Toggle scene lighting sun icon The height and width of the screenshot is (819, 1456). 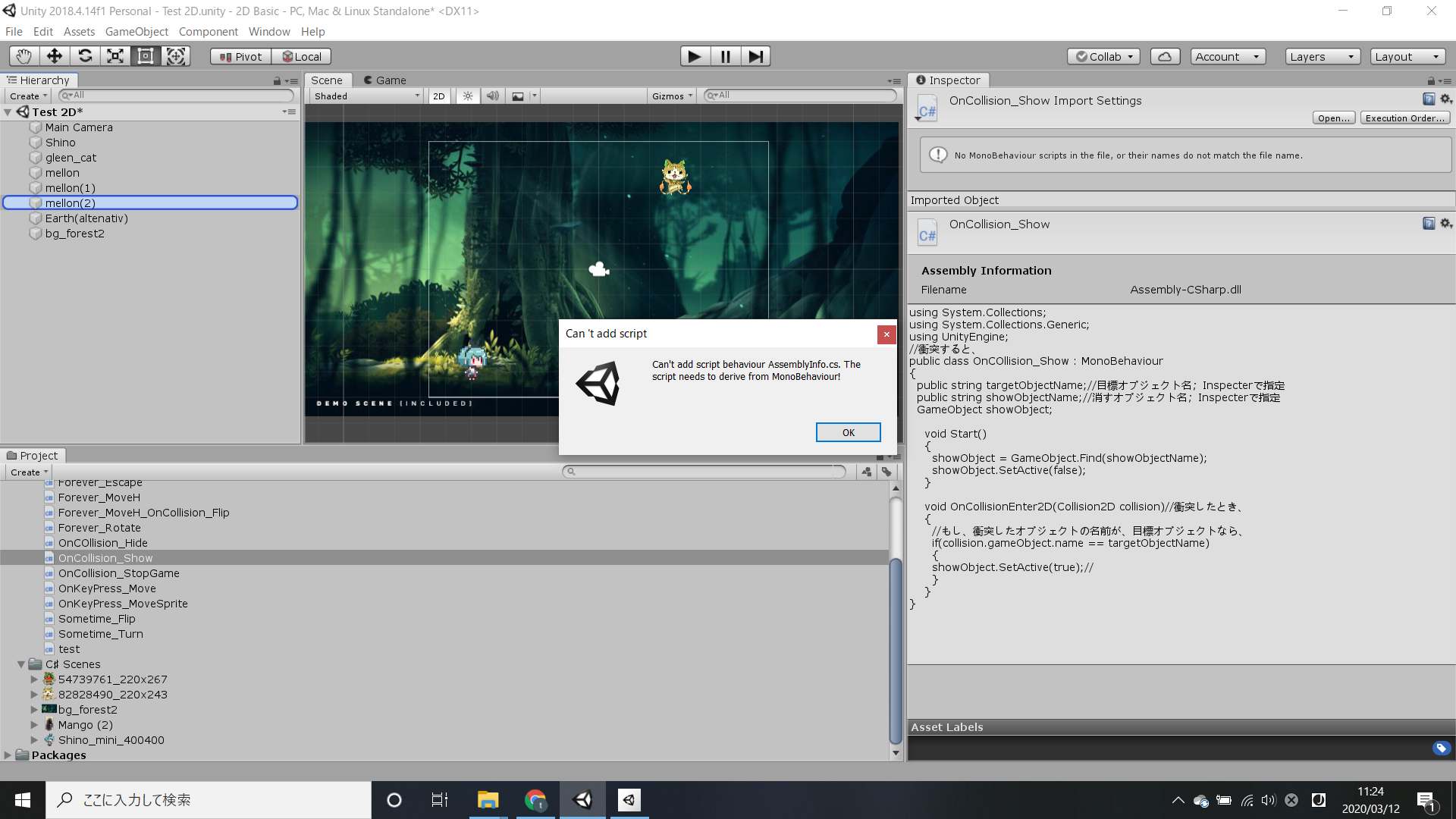coord(468,96)
